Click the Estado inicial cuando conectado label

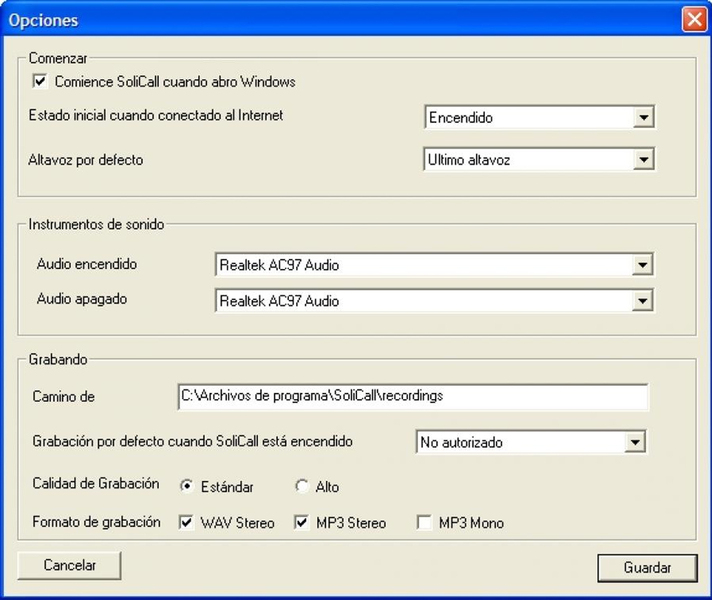[x=156, y=115]
